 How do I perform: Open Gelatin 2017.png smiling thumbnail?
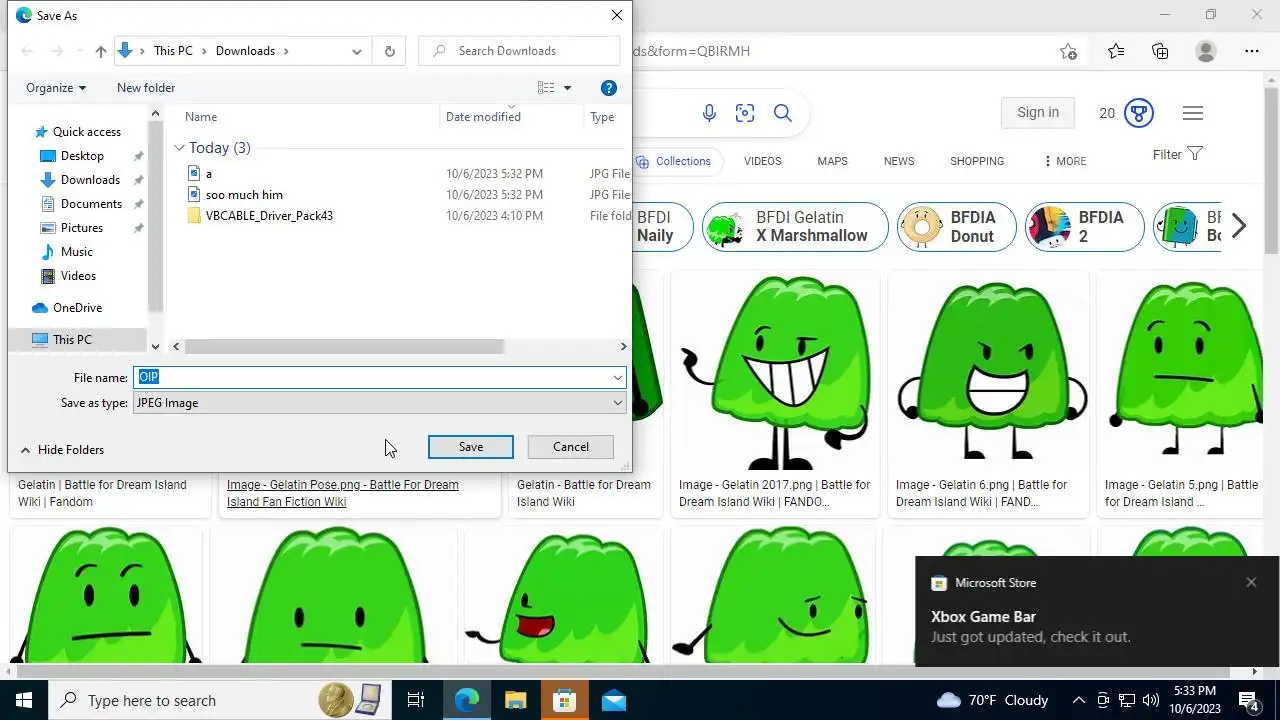click(x=773, y=375)
